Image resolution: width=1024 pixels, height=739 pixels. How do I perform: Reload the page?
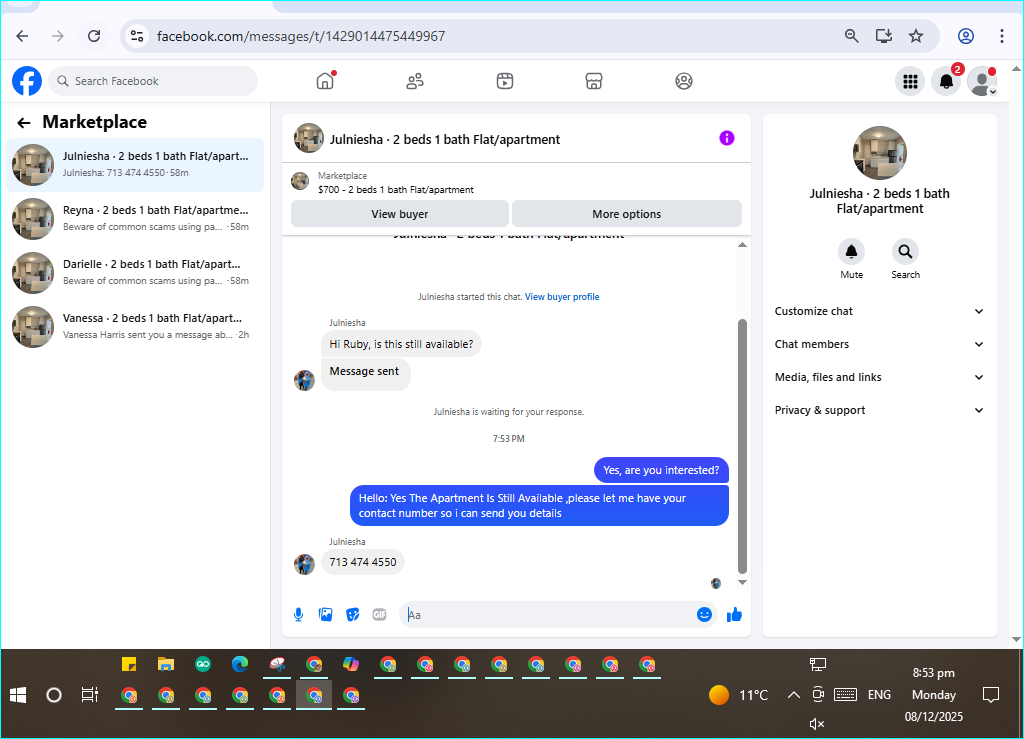coord(94,36)
